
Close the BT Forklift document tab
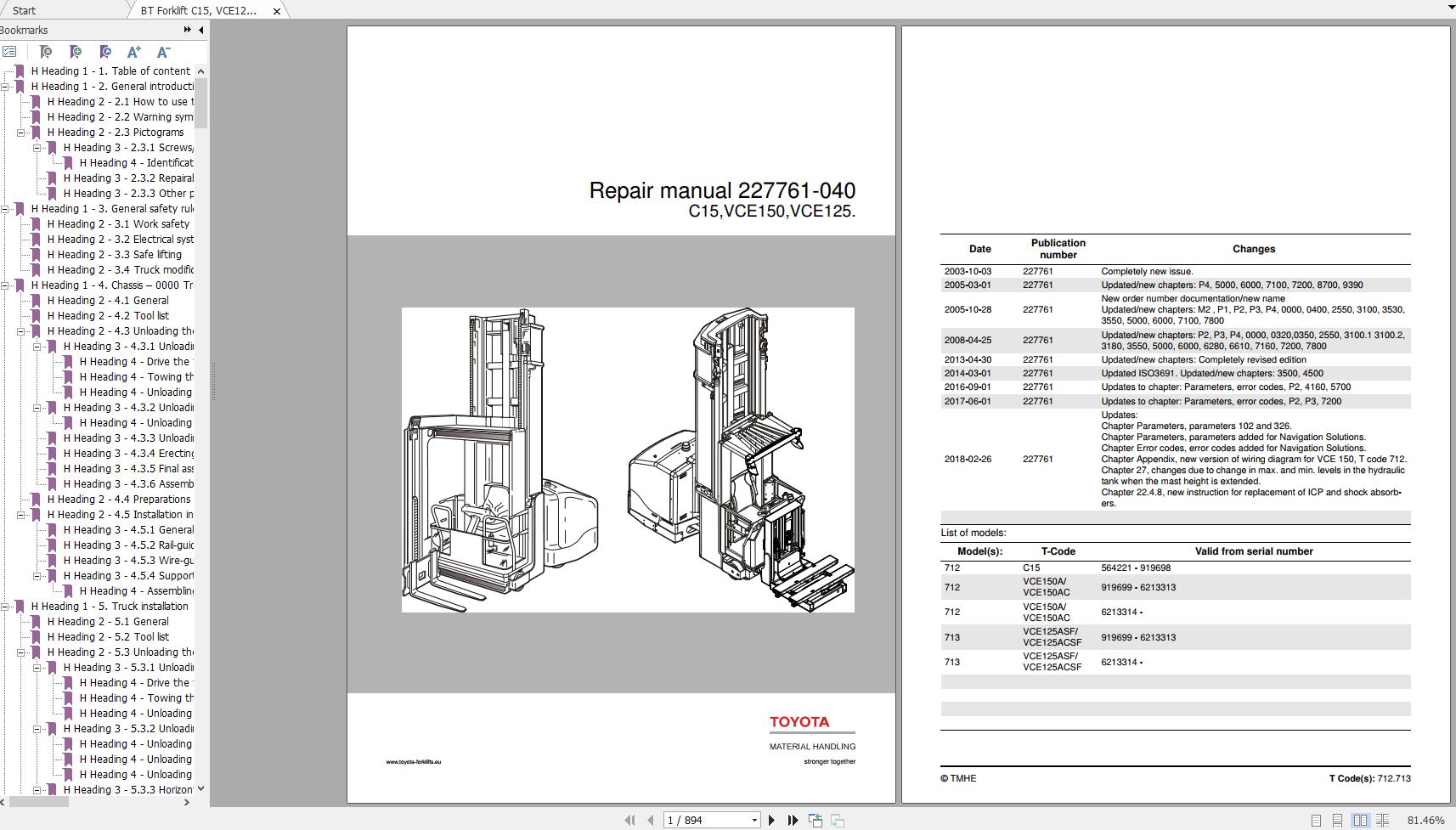[276, 11]
